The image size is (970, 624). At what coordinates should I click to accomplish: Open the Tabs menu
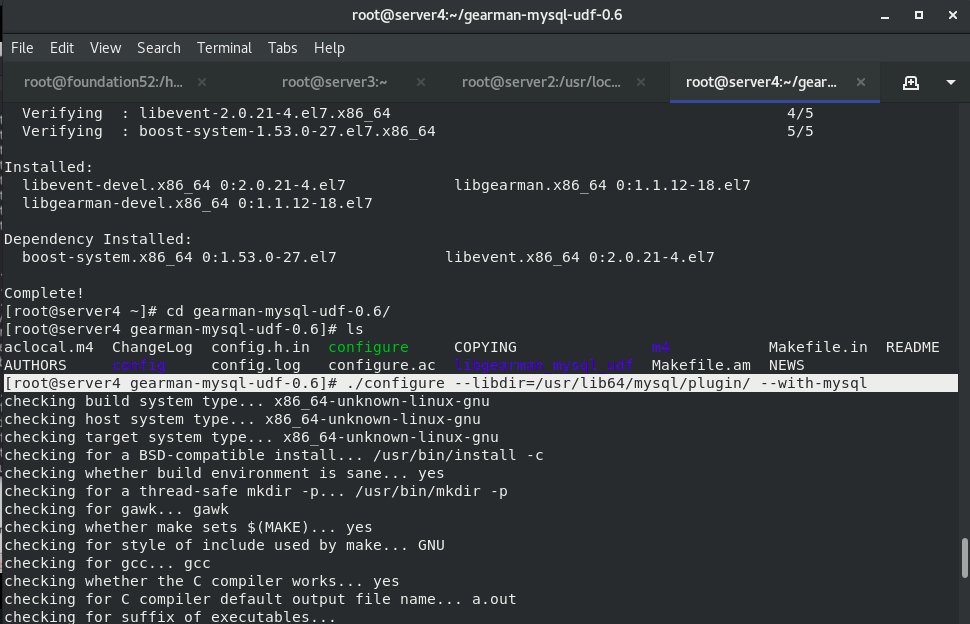[283, 48]
